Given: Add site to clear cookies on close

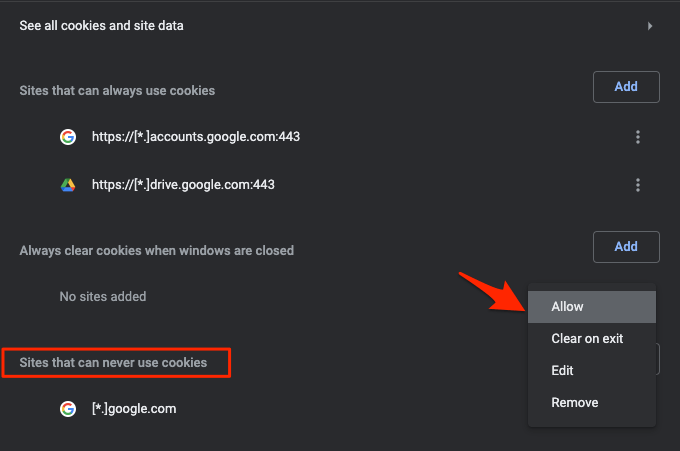Looking at the screenshot, I should tap(626, 246).
